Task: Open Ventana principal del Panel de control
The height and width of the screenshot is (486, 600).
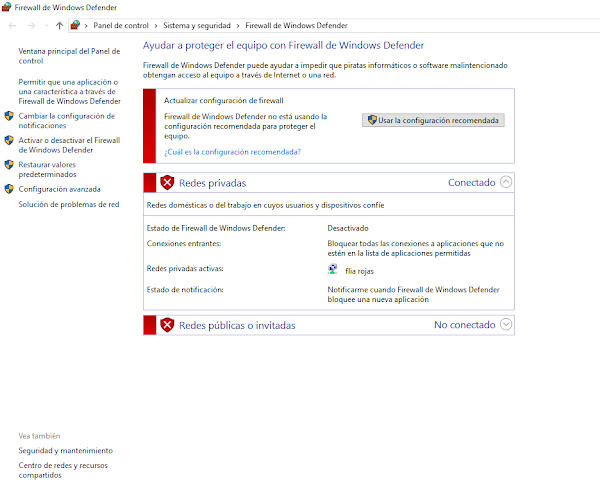Action: coord(69,56)
